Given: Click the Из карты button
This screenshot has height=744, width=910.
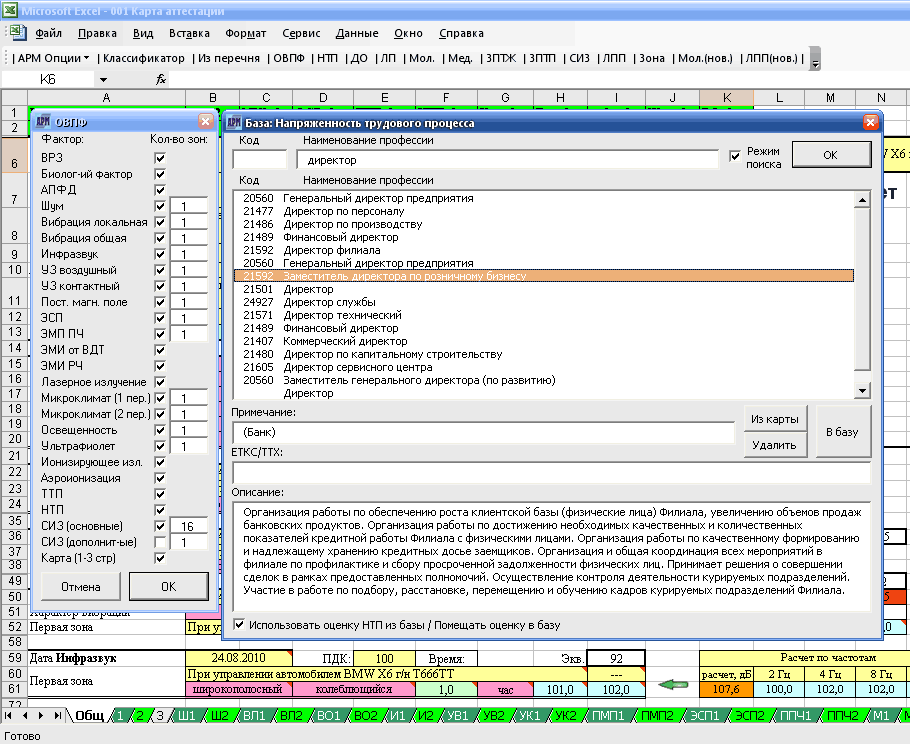Looking at the screenshot, I should 775,419.
